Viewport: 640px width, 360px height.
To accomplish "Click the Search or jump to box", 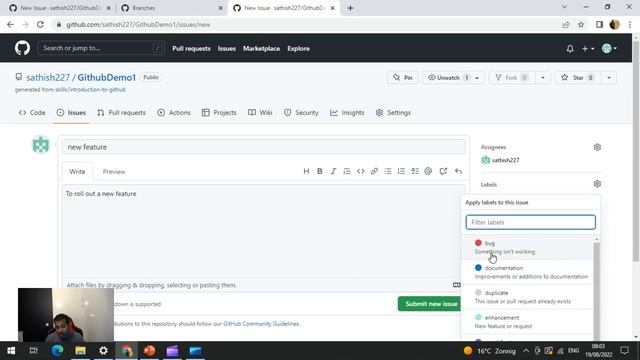I will [x=101, y=48].
